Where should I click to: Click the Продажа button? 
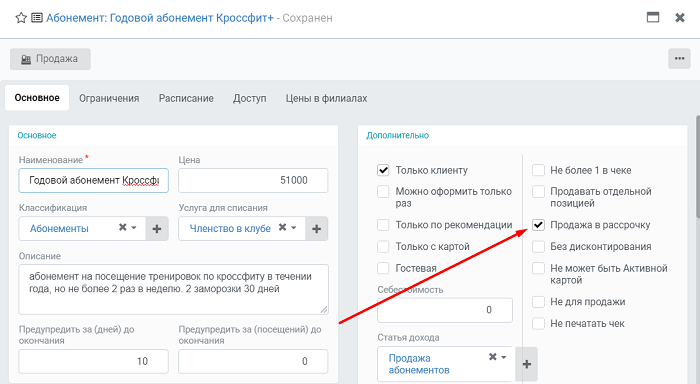[x=50, y=59]
